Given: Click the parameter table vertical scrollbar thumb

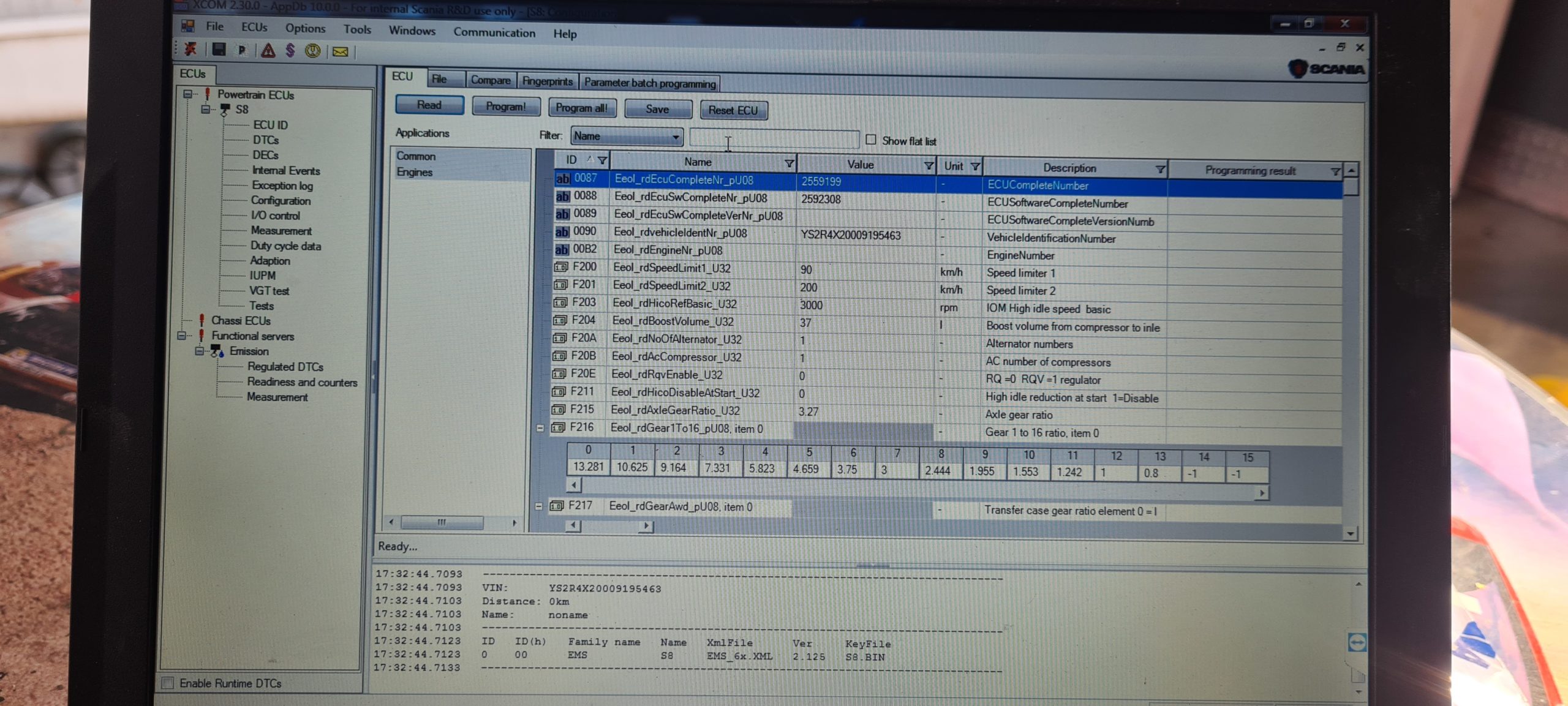Looking at the screenshot, I should (1351, 187).
